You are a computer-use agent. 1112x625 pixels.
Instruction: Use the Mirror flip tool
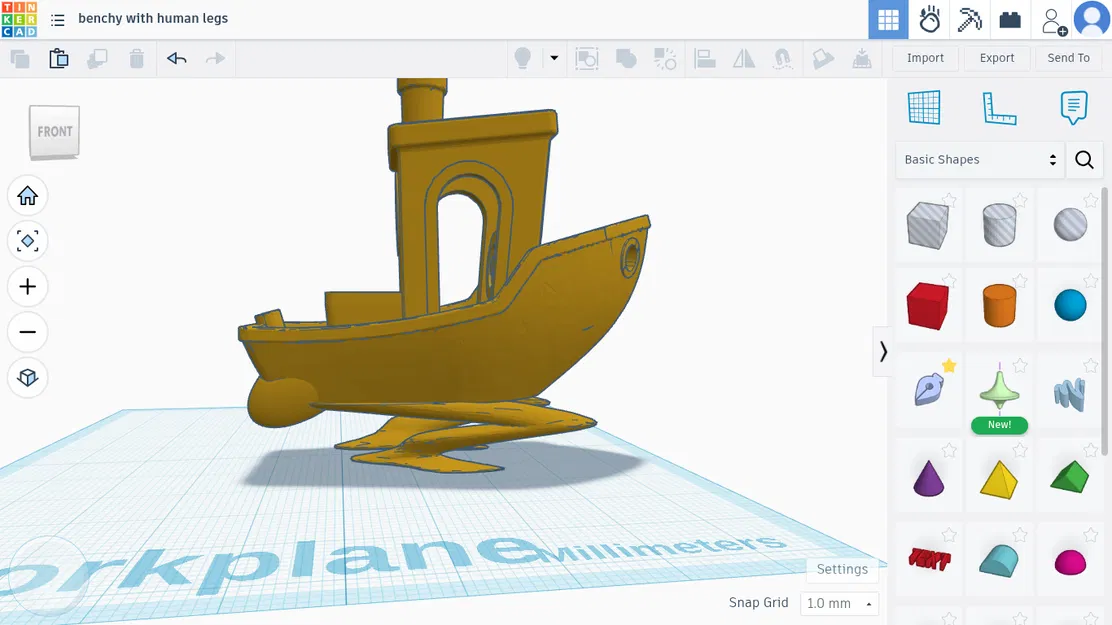pos(744,59)
